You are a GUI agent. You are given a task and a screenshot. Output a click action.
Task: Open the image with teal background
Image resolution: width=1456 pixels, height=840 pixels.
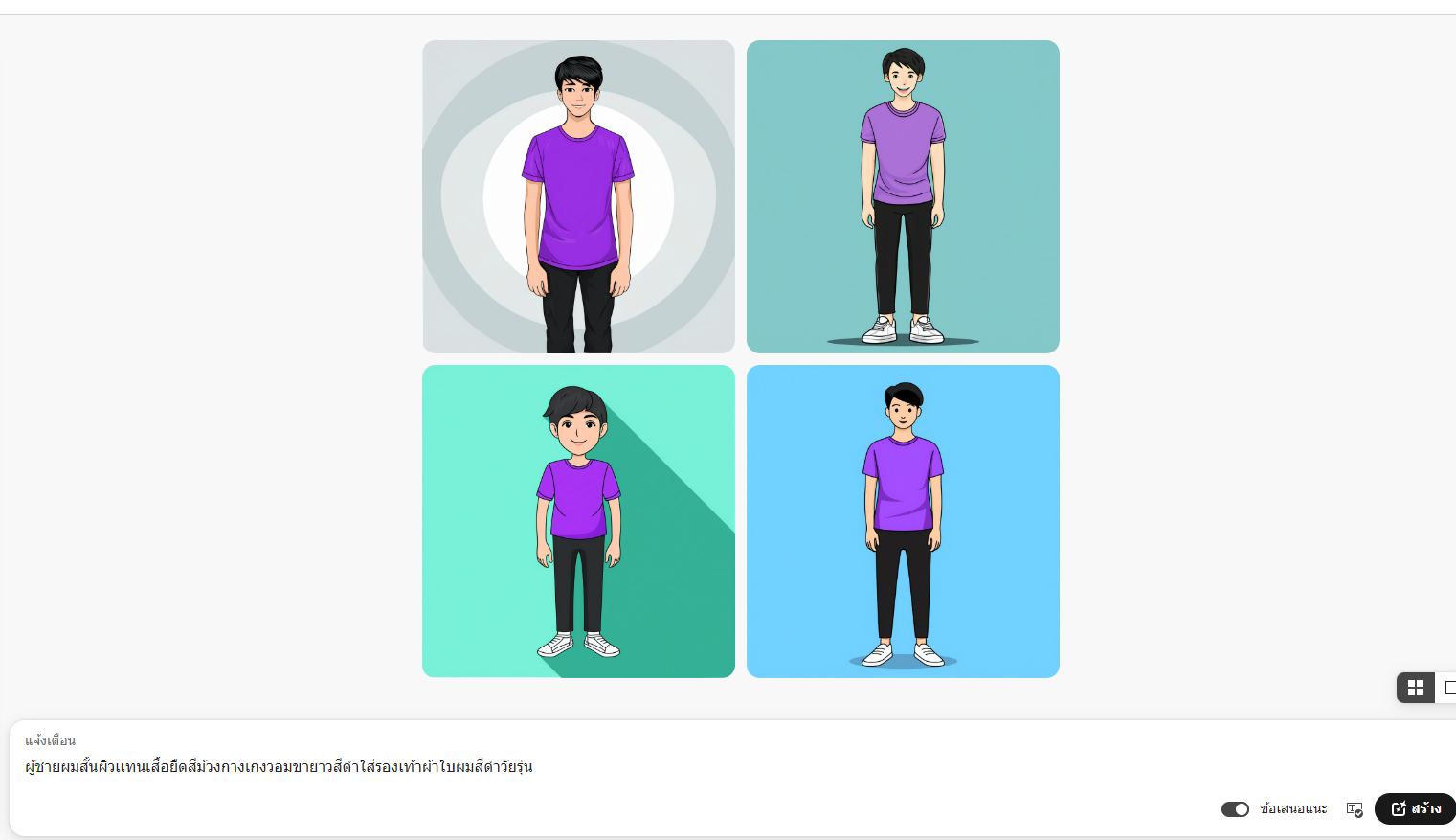(903, 196)
